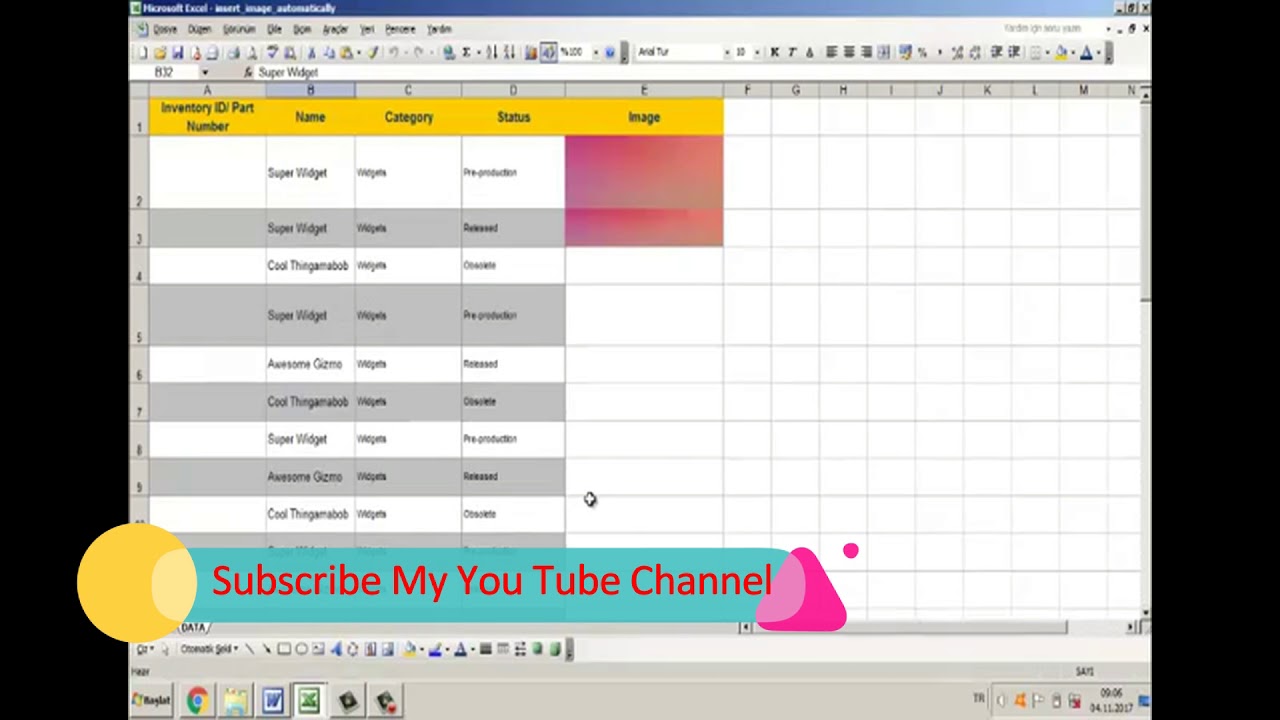The image size is (1280, 720).
Task: Toggle the Drawing toolbar button
Action: (x=547, y=52)
